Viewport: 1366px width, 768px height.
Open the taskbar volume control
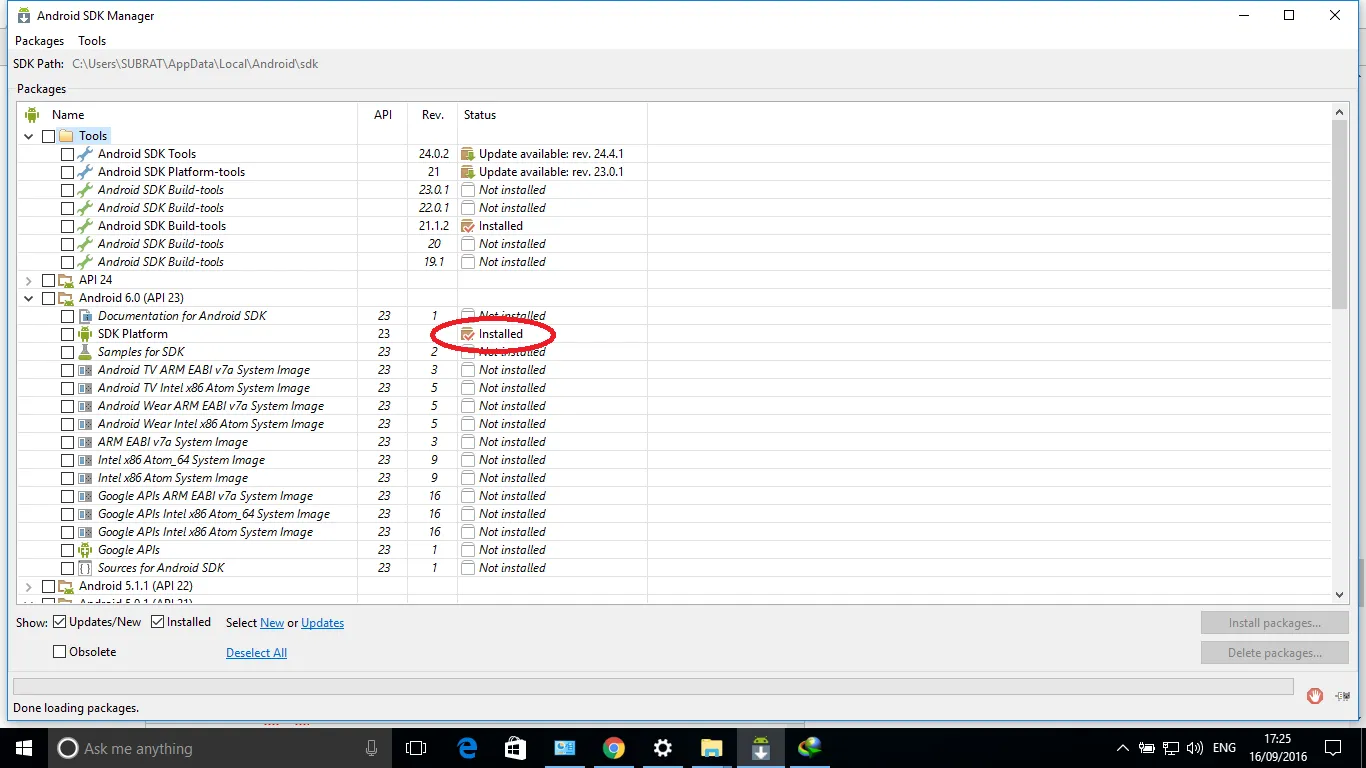tap(1194, 748)
